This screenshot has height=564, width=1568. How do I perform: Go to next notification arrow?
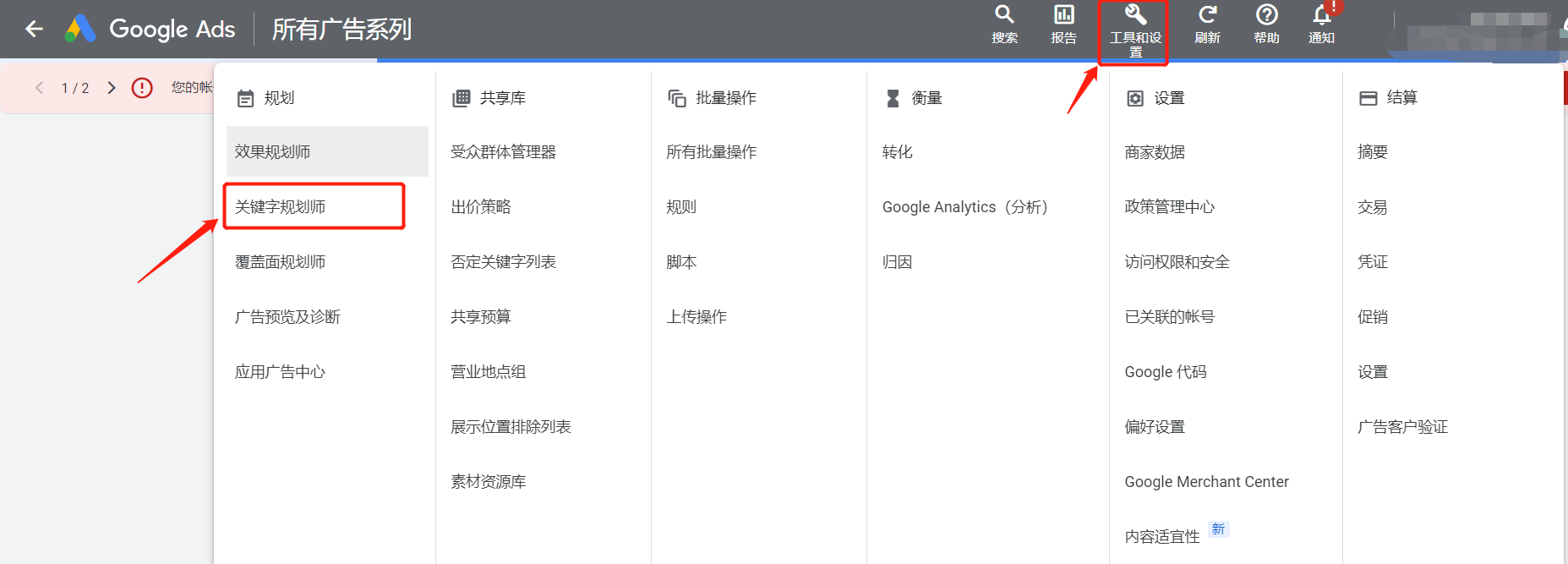pos(112,88)
